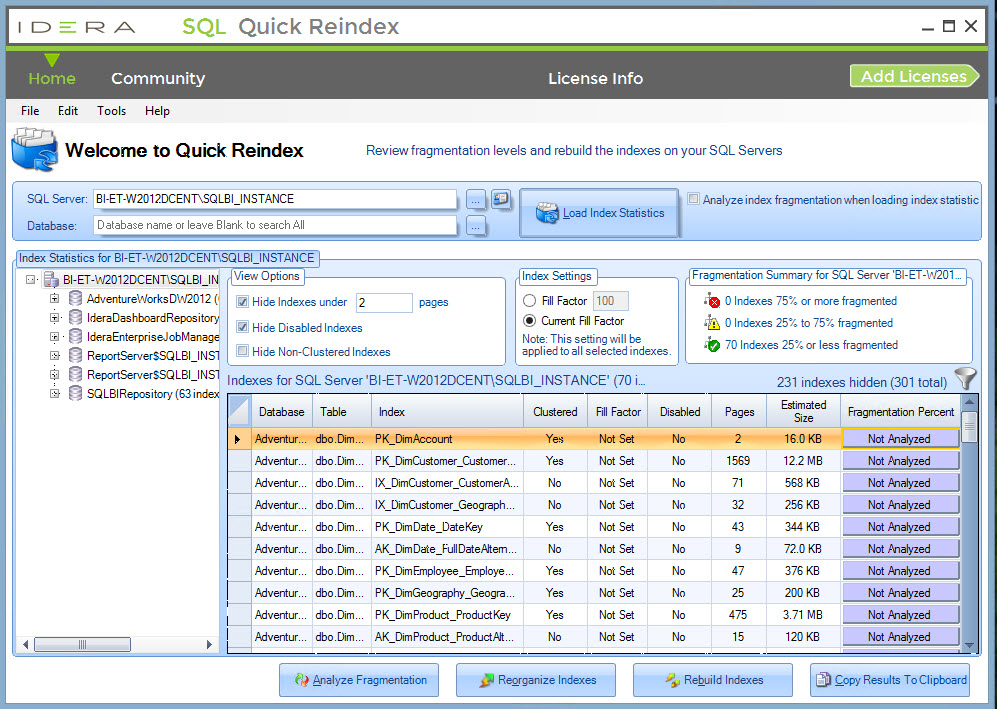Toggle Hide Indexes under pages checkbox
Viewport: 997px width, 709px height.
point(242,301)
